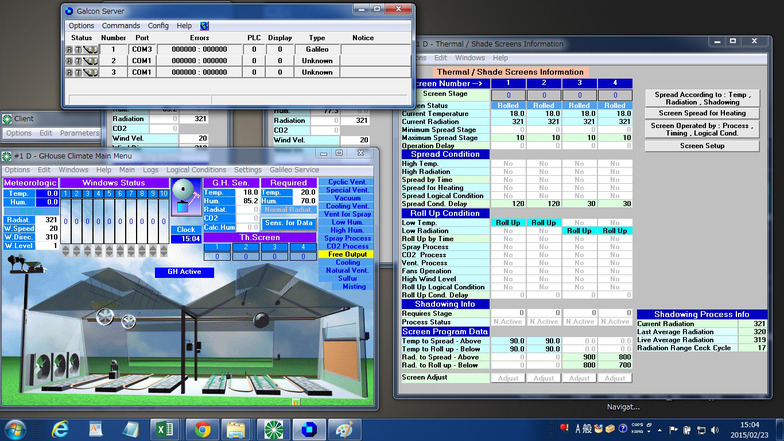The width and height of the screenshot is (784, 441).
Task: Click the Screen Setup button
Action: [702, 145]
